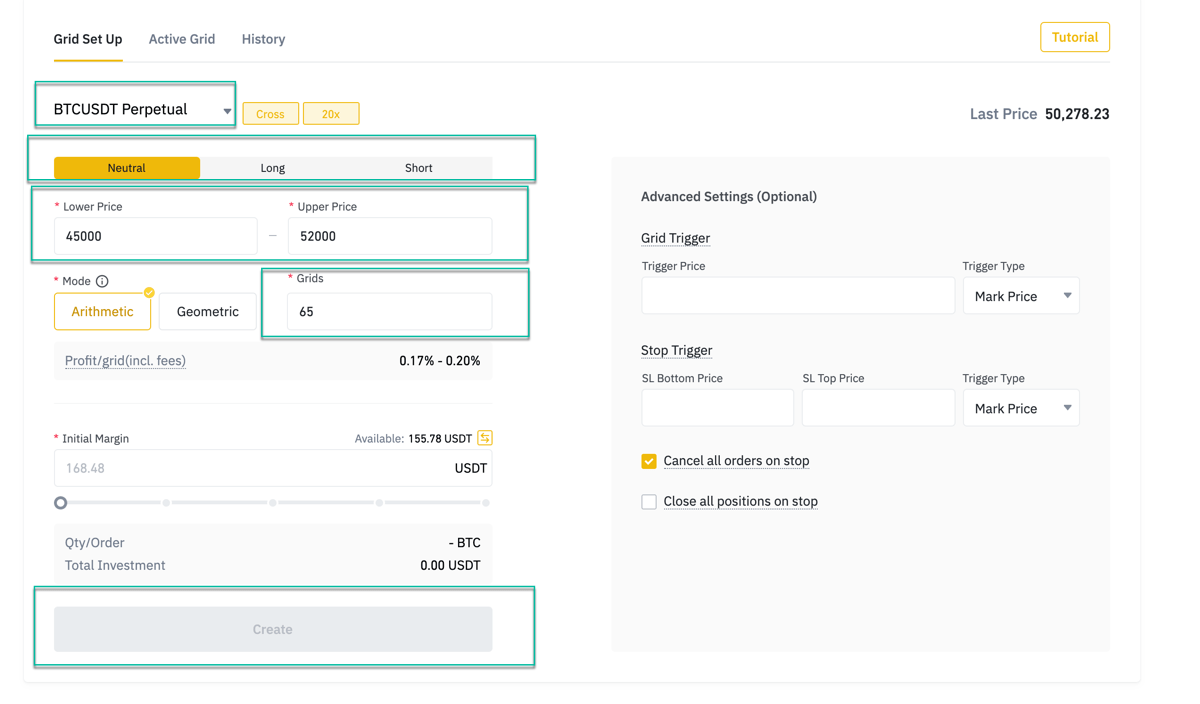
Task: Select the Short grid direction
Action: pyautogui.click(x=418, y=168)
